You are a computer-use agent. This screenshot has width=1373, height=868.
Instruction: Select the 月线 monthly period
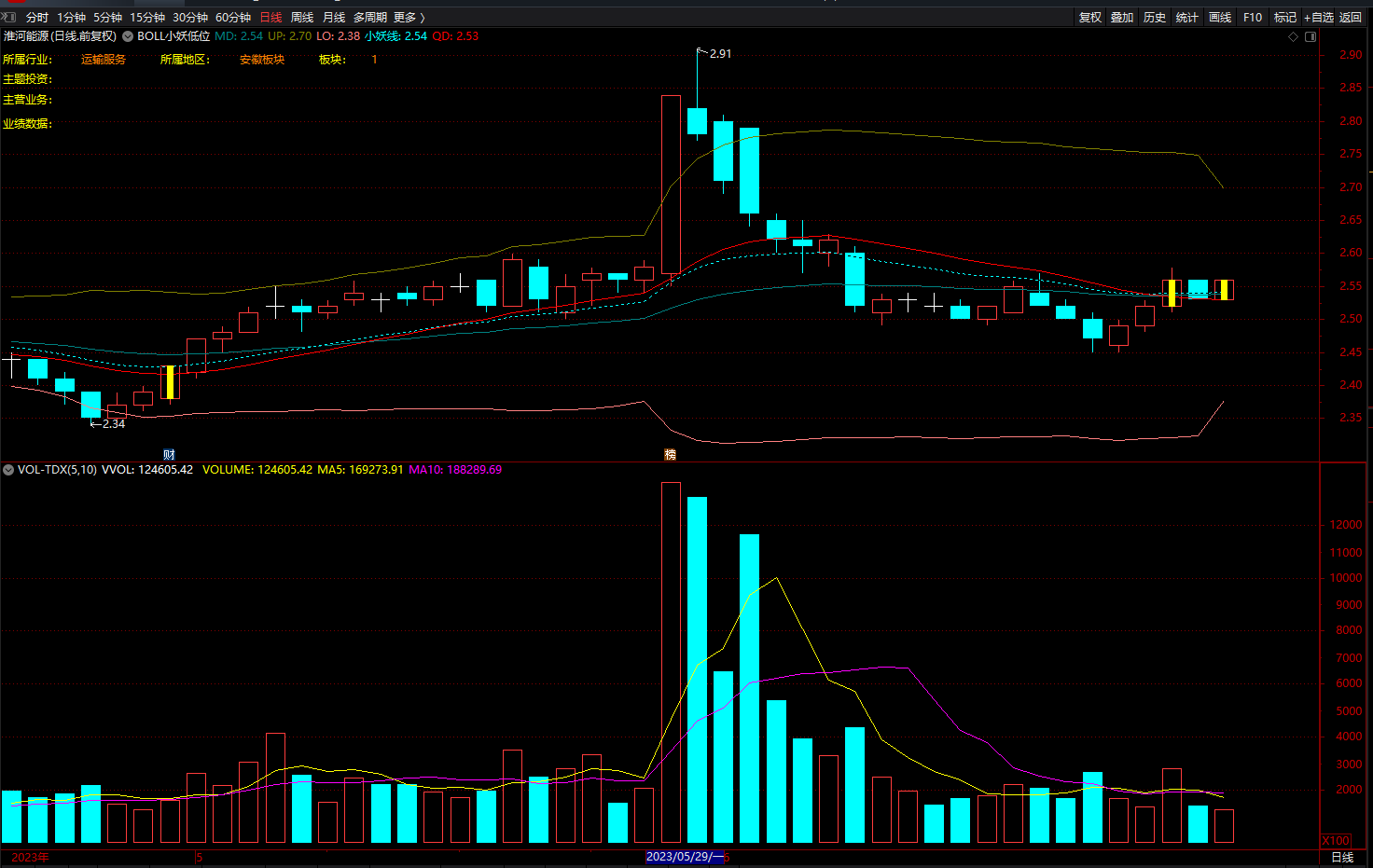click(x=334, y=18)
